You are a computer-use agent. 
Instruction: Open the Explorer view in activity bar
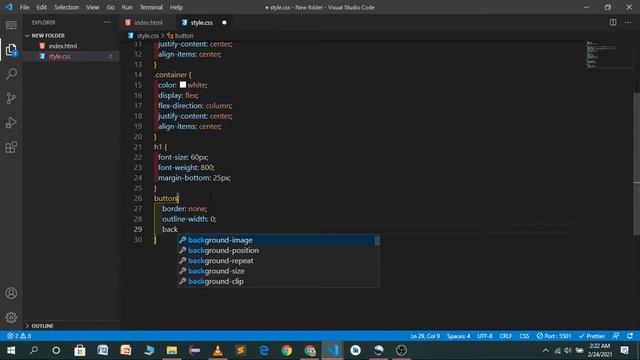(x=11, y=49)
